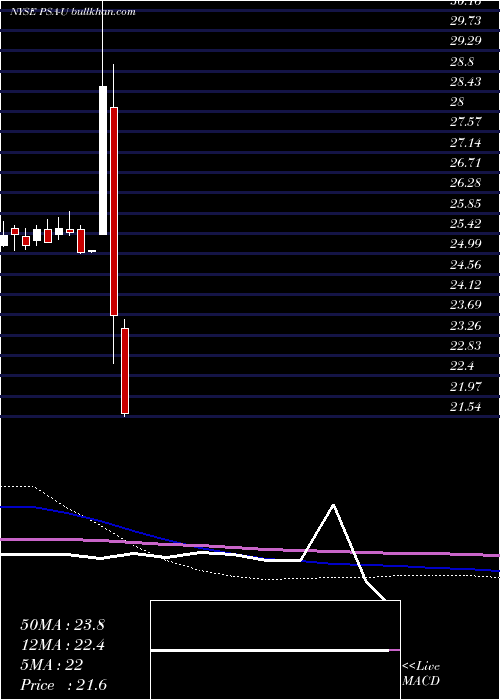Click the peak of the white indicator line

click(333, 505)
